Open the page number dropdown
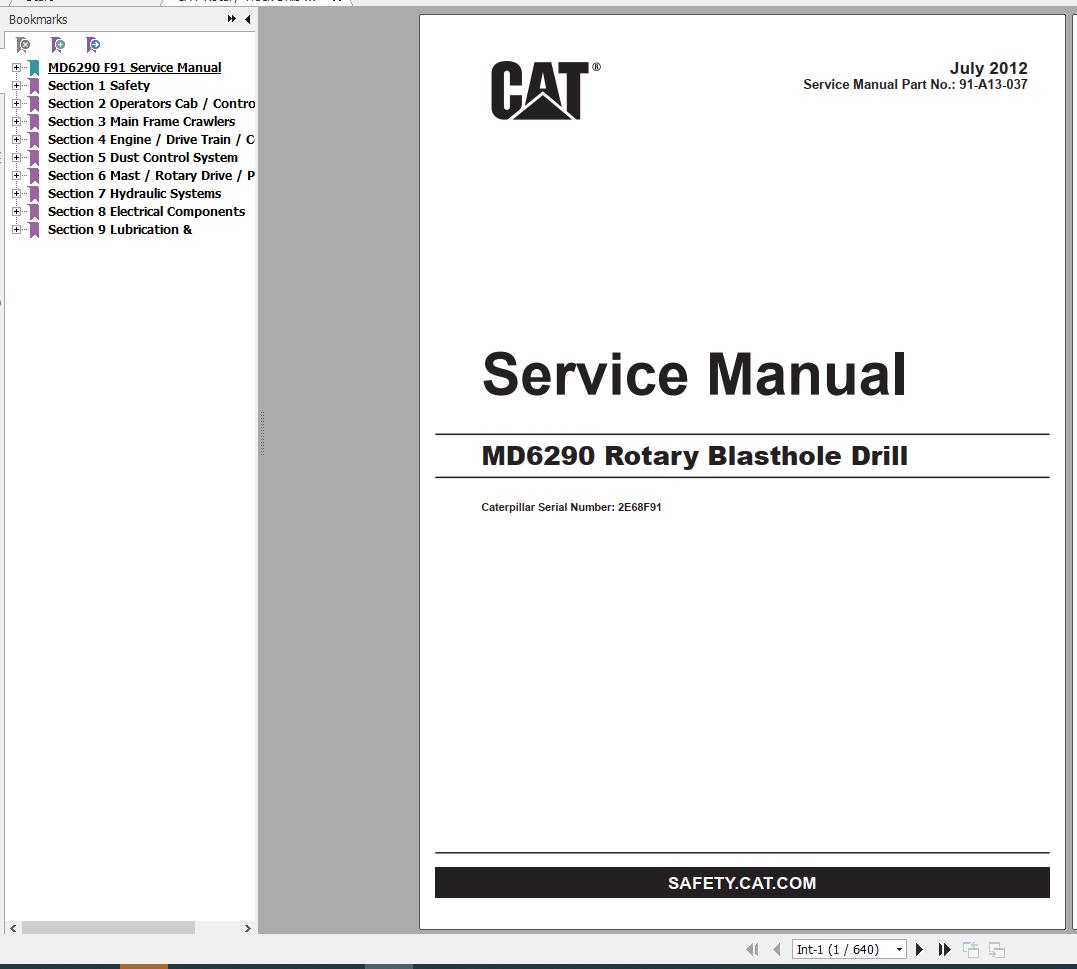 tap(899, 949)
